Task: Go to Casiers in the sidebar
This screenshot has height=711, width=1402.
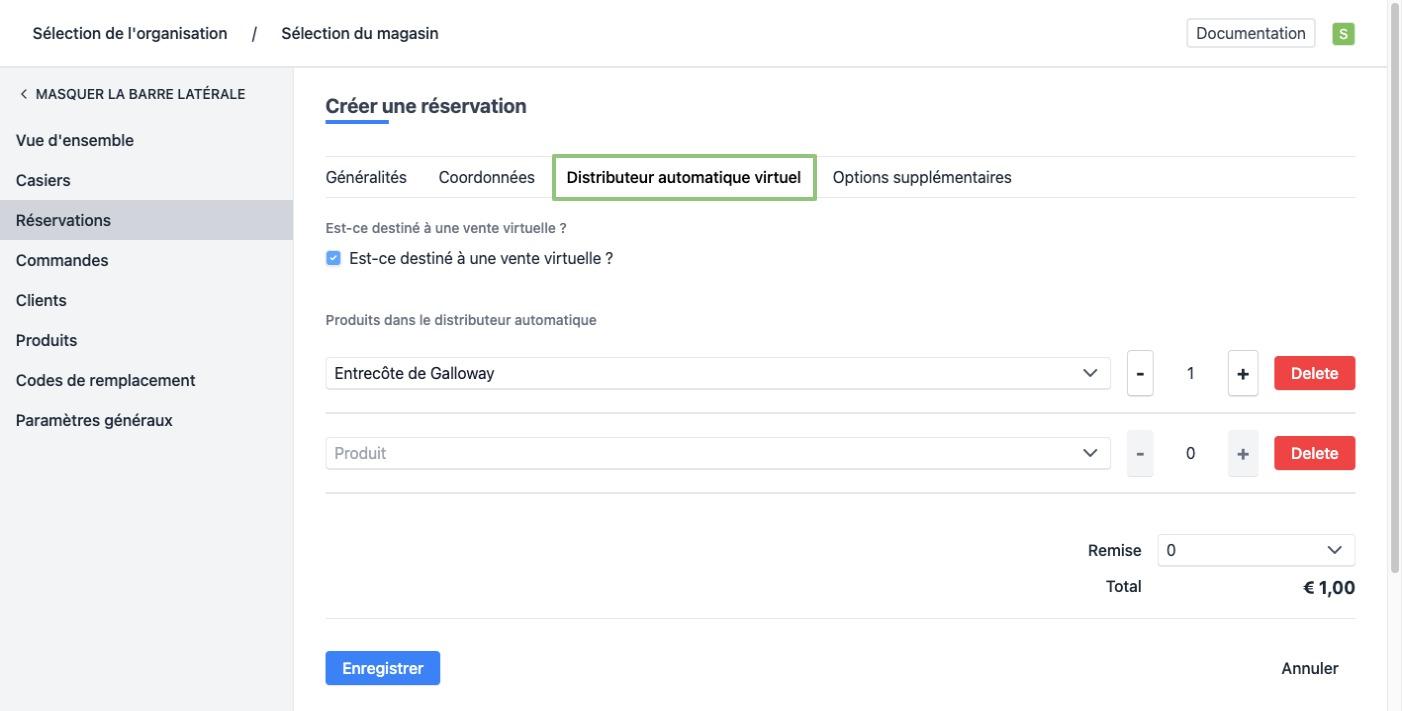Action: click(43, 180)
